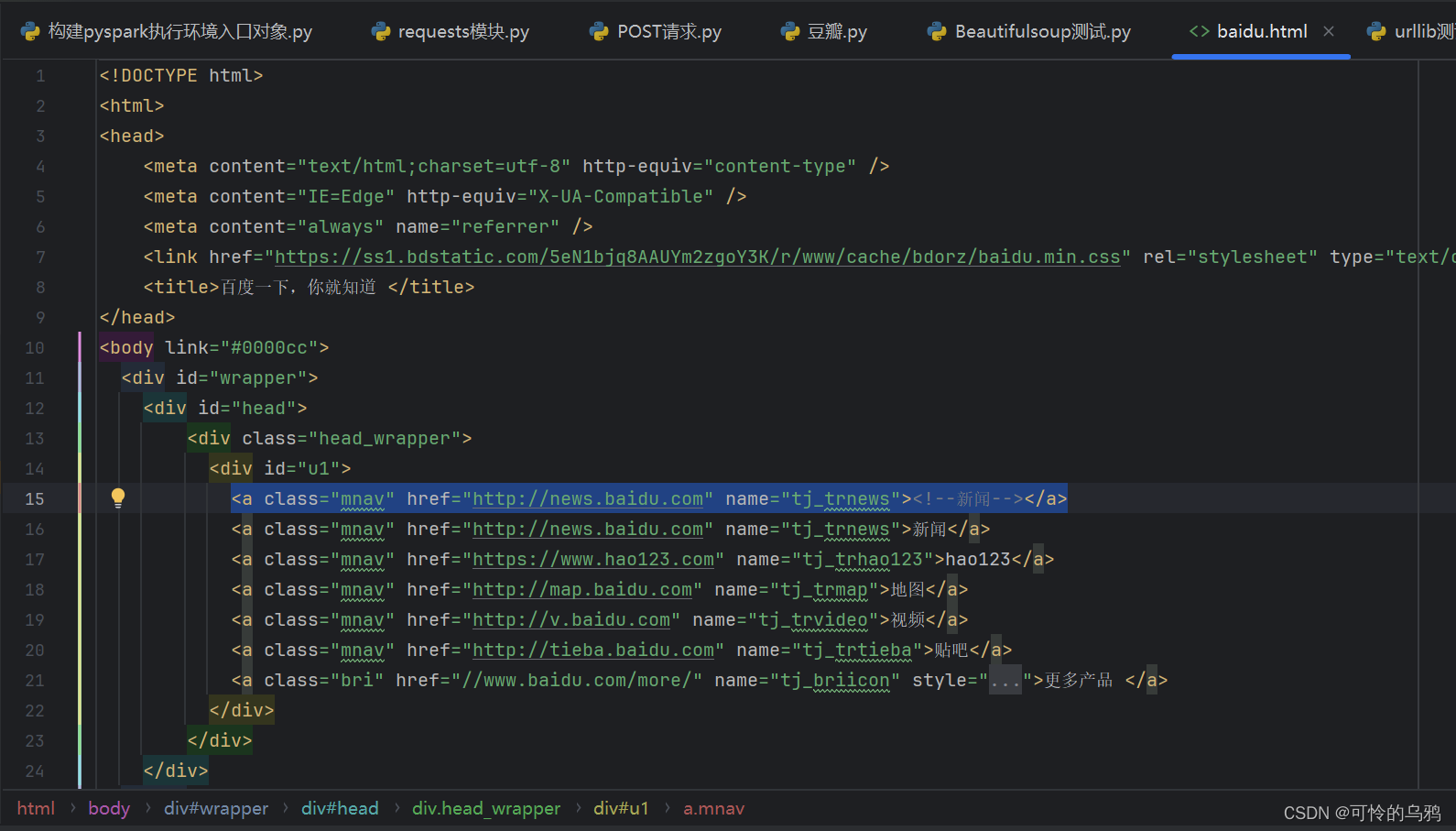Click the "tj_trtieba" name attribute

pyautogui.click(x=857, y=650)
